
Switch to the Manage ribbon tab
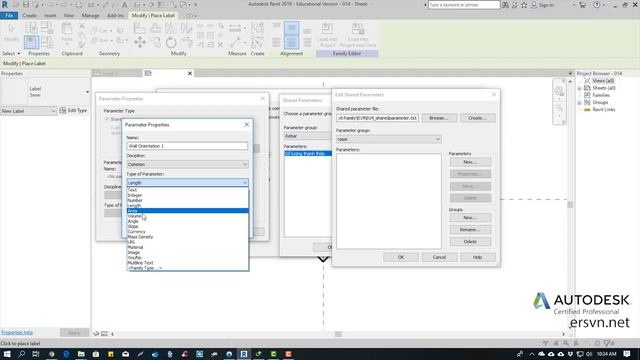90,16
